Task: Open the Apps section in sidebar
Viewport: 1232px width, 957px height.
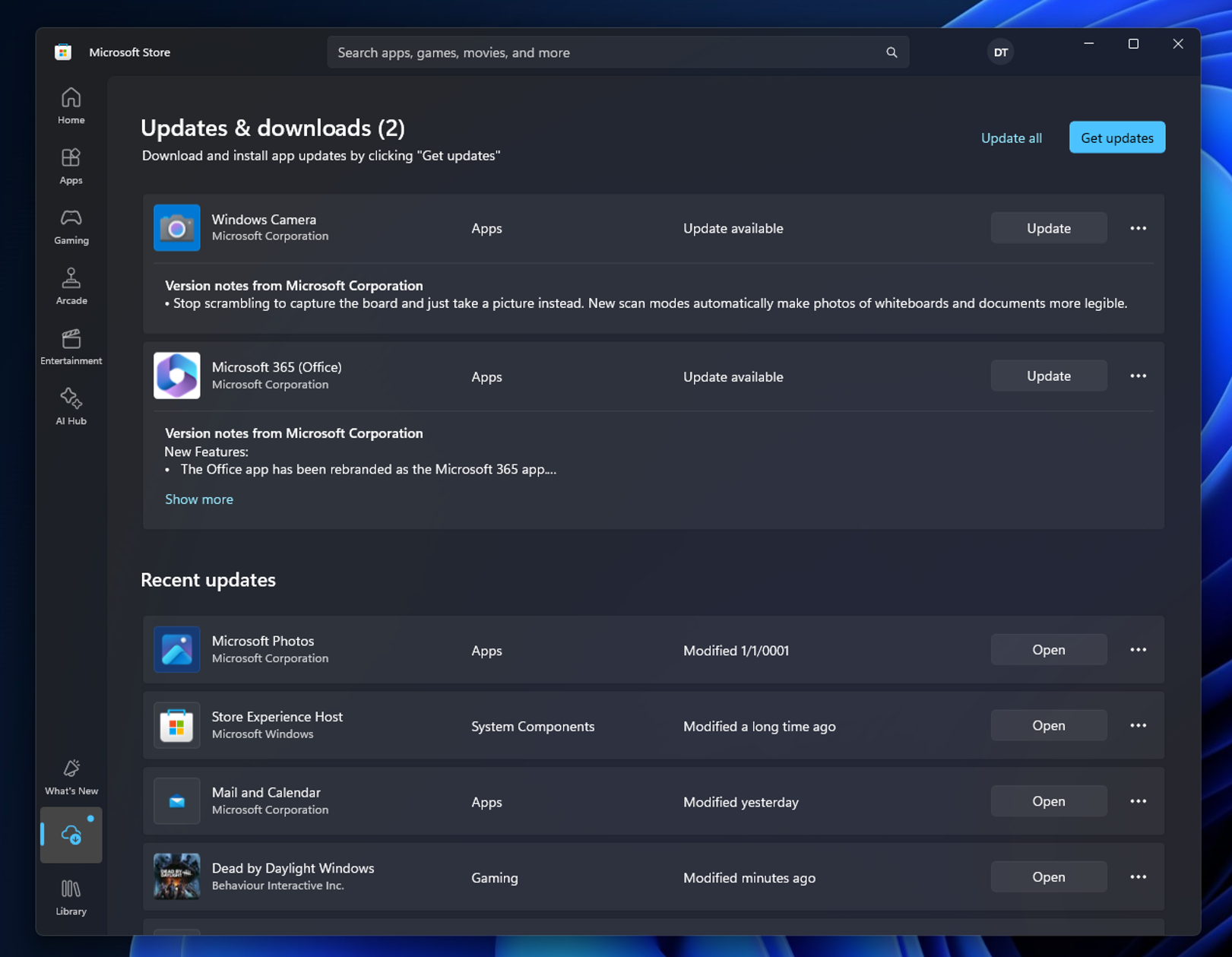Action: (71, 166)
